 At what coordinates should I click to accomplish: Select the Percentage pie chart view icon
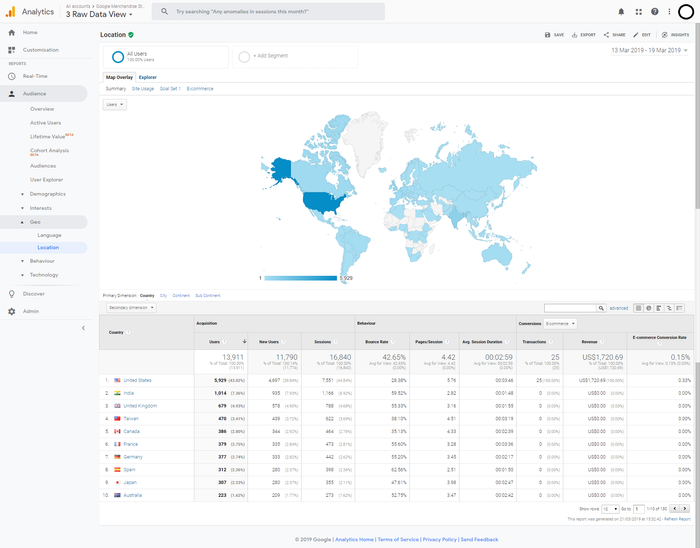click(x=649, y=308)
